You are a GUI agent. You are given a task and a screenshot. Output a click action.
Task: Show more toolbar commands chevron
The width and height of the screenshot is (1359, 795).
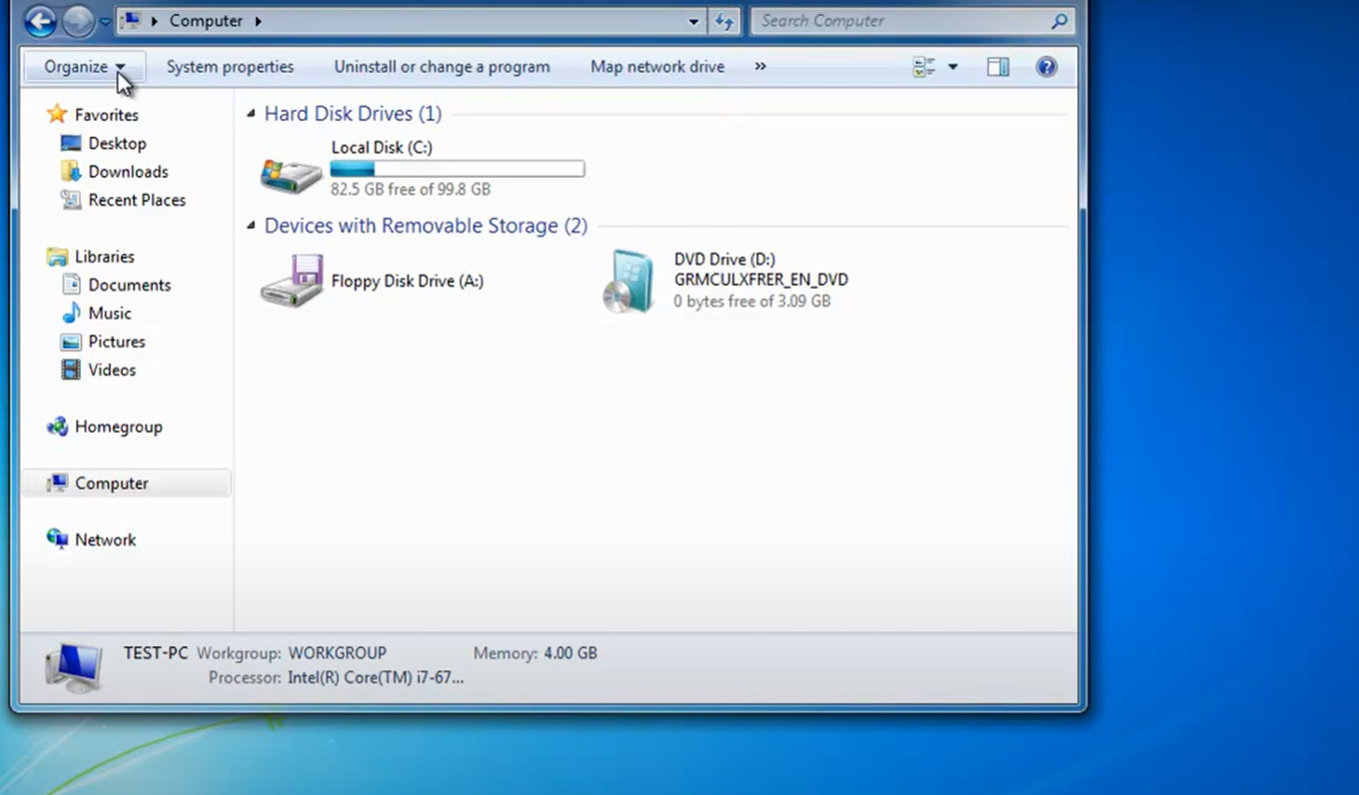(760, 67)
